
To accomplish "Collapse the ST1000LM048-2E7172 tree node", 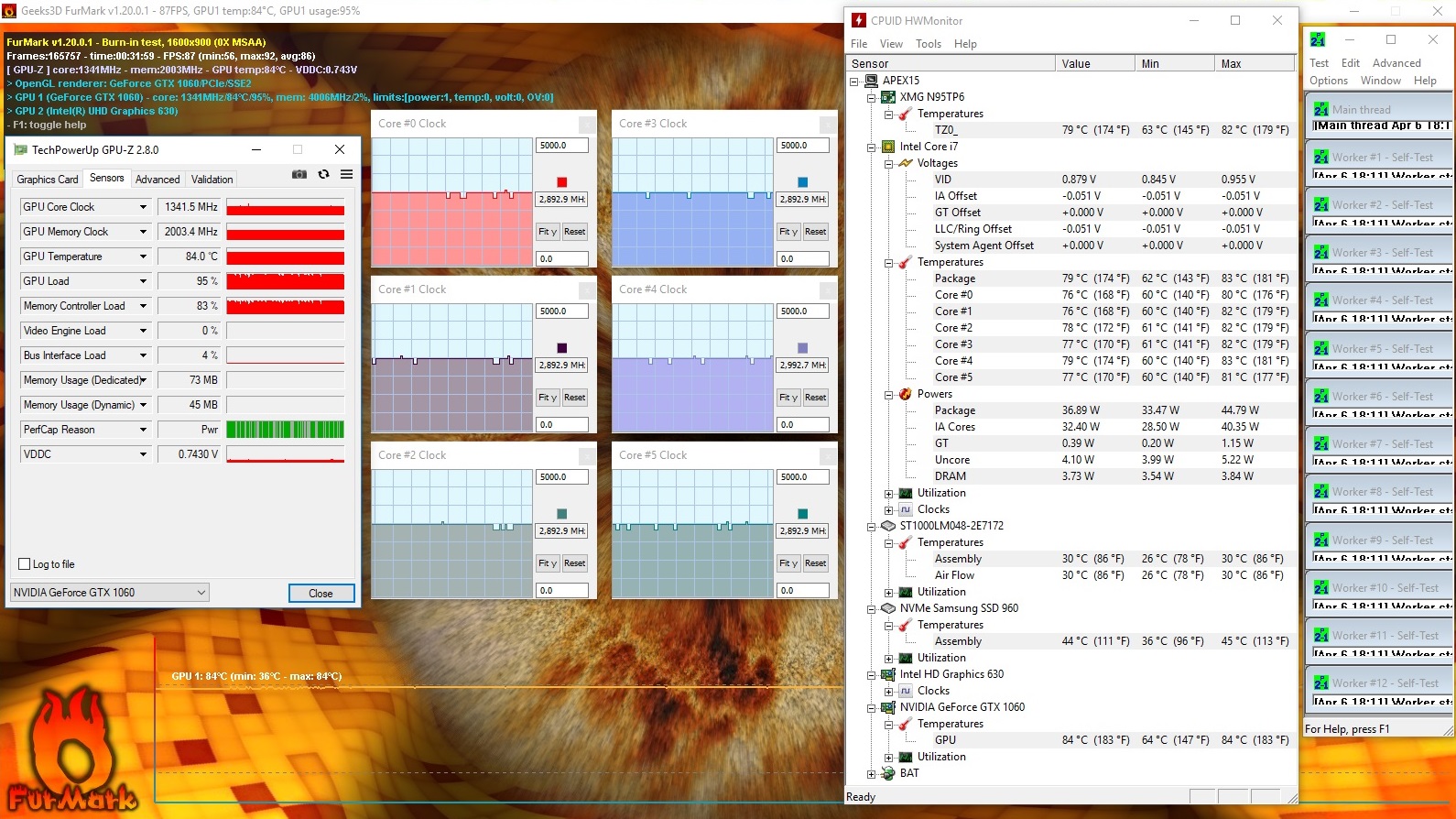I will [872, 526].
